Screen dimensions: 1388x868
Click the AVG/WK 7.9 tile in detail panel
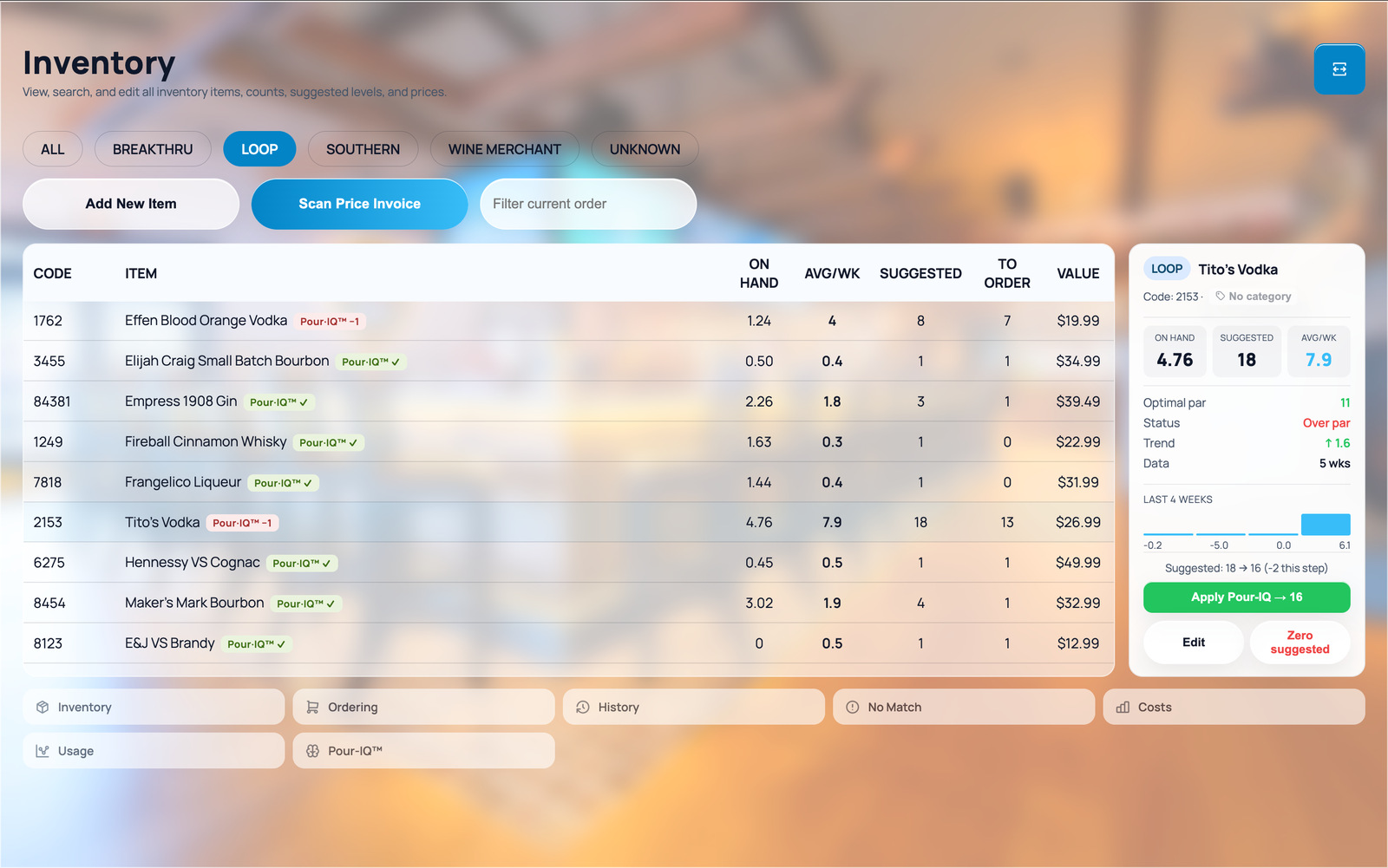1319,351
